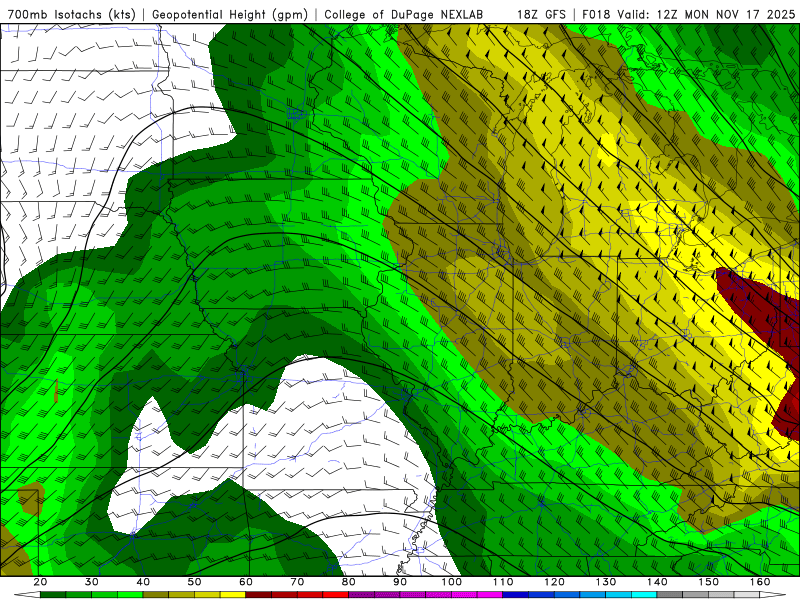Click the "12Z MON NOV 17 2025" valid time
This screenshot has width=800, height=600.
tap(726, 14)
